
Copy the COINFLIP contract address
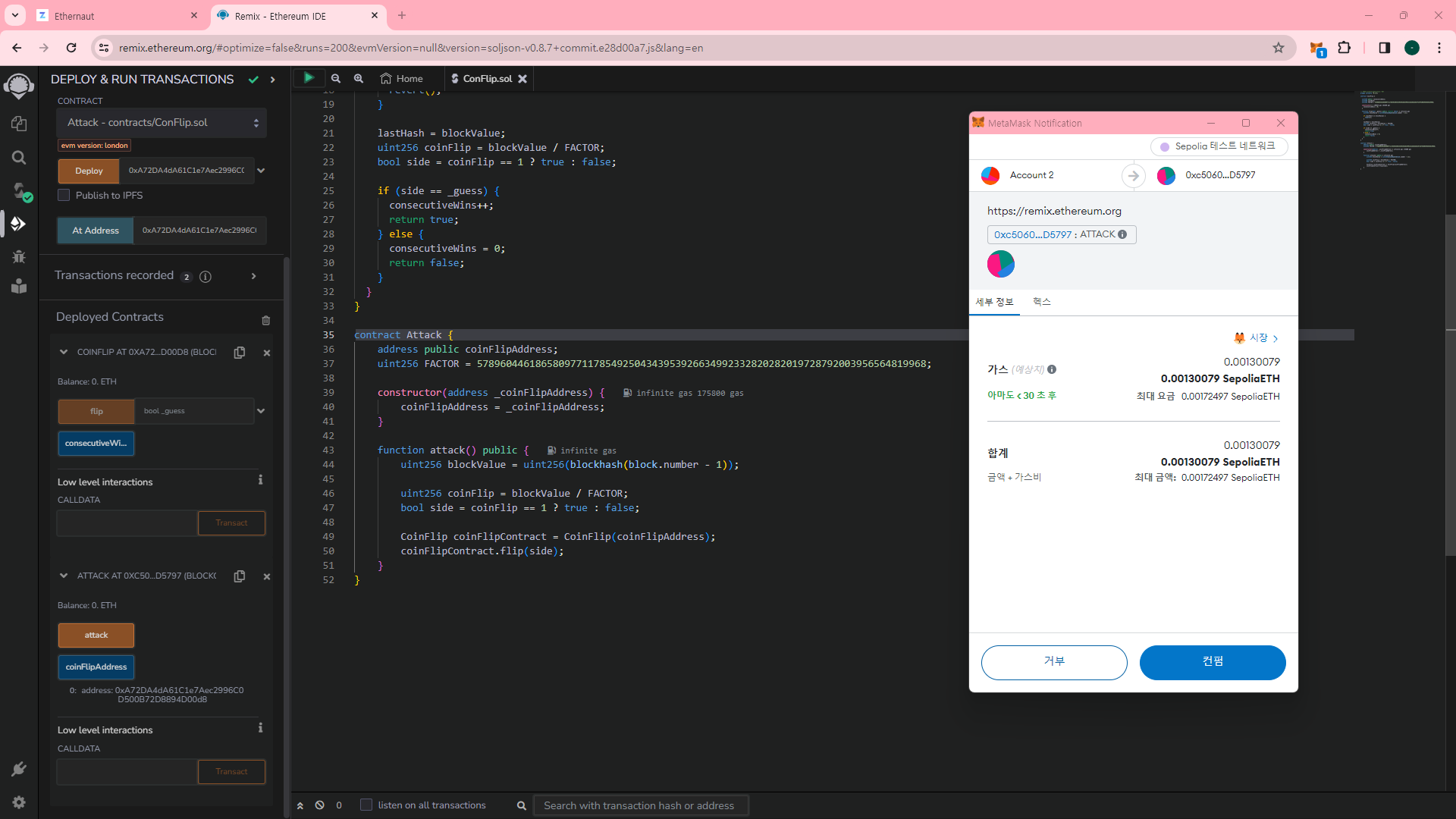click(x=240, y=352)
